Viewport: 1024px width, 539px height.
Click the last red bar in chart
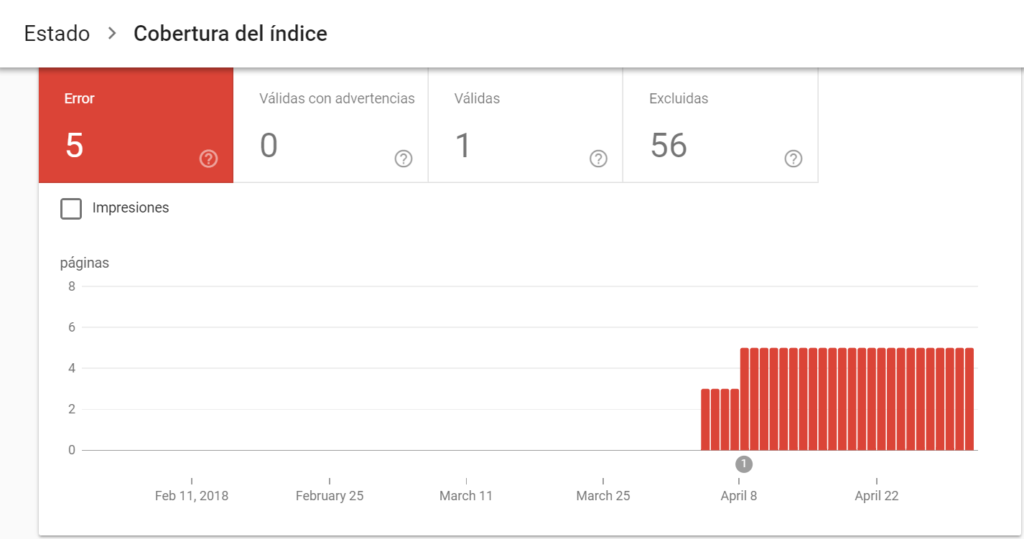[x=969, y=400]
